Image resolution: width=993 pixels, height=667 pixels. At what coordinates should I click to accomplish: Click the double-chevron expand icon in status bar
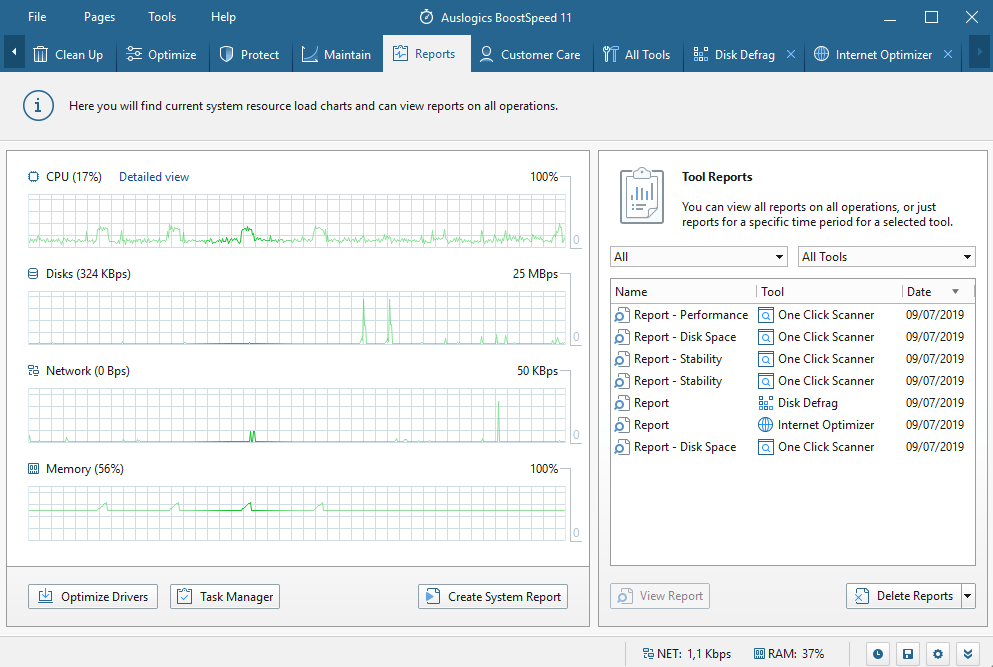click(x=967, y=654)
